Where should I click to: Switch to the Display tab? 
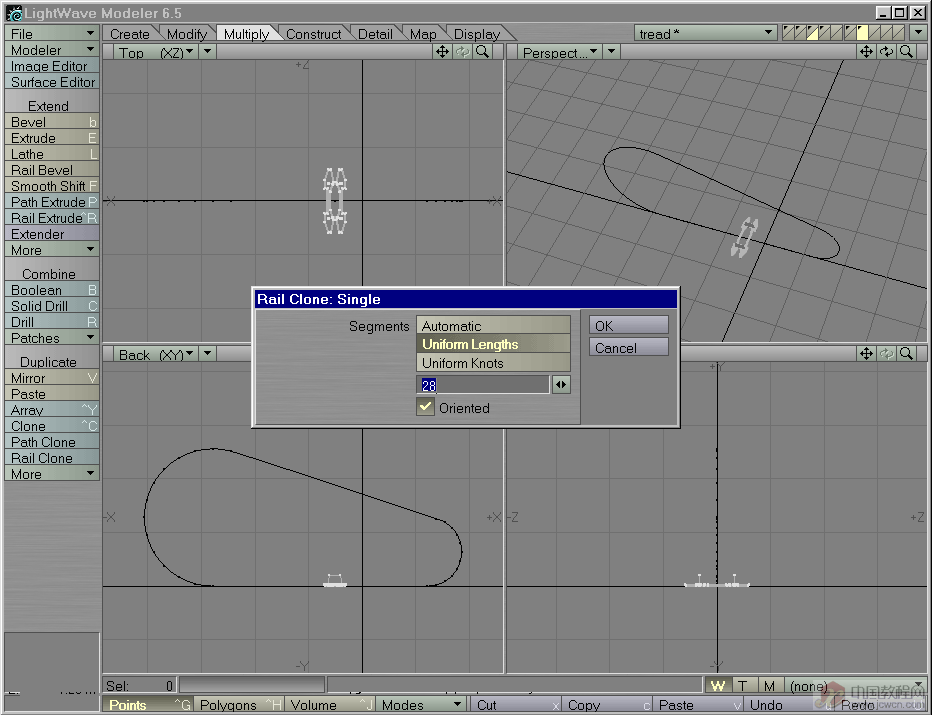tap(476, 34)
